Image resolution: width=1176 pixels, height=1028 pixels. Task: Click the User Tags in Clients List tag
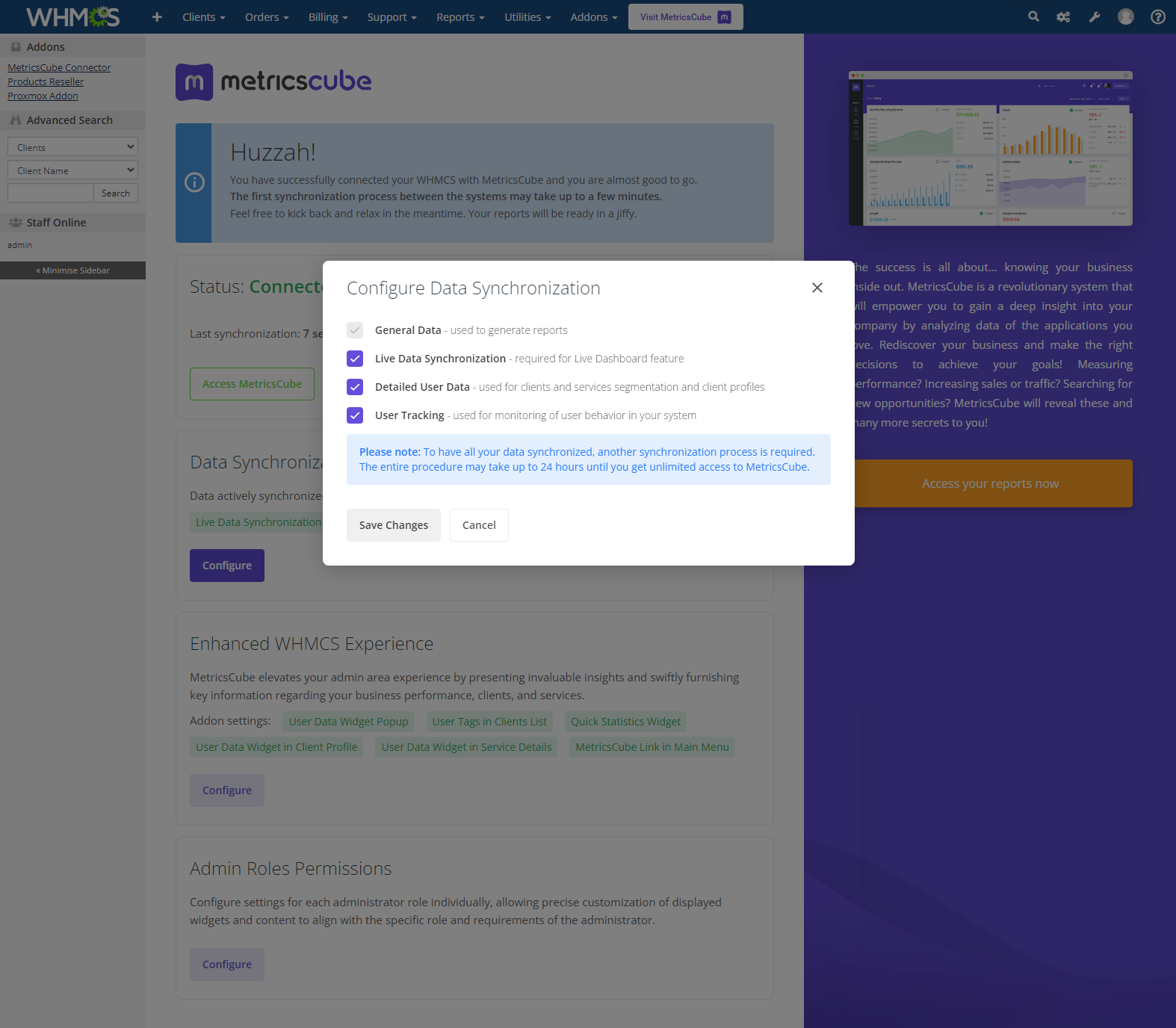[489, 722]
